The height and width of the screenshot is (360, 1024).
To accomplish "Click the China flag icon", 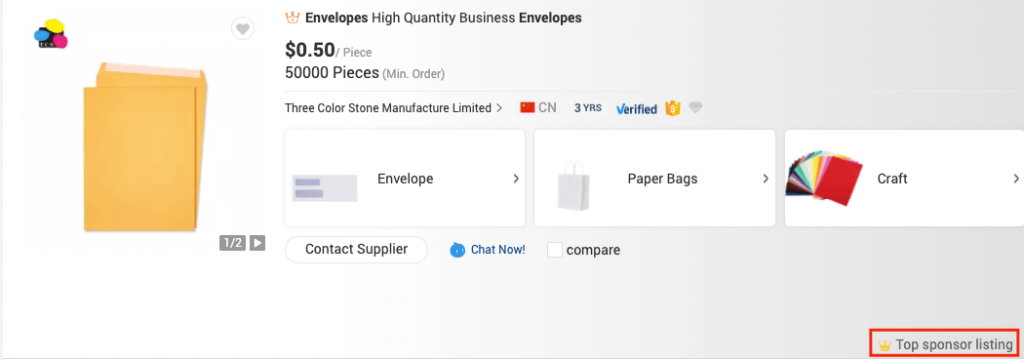I will [x=528, y=107].
